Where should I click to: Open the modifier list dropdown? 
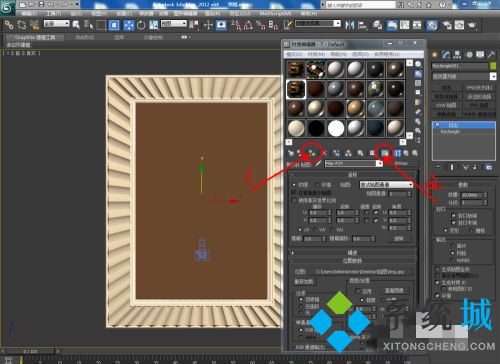pyautogui.click(x=493, y=76)
